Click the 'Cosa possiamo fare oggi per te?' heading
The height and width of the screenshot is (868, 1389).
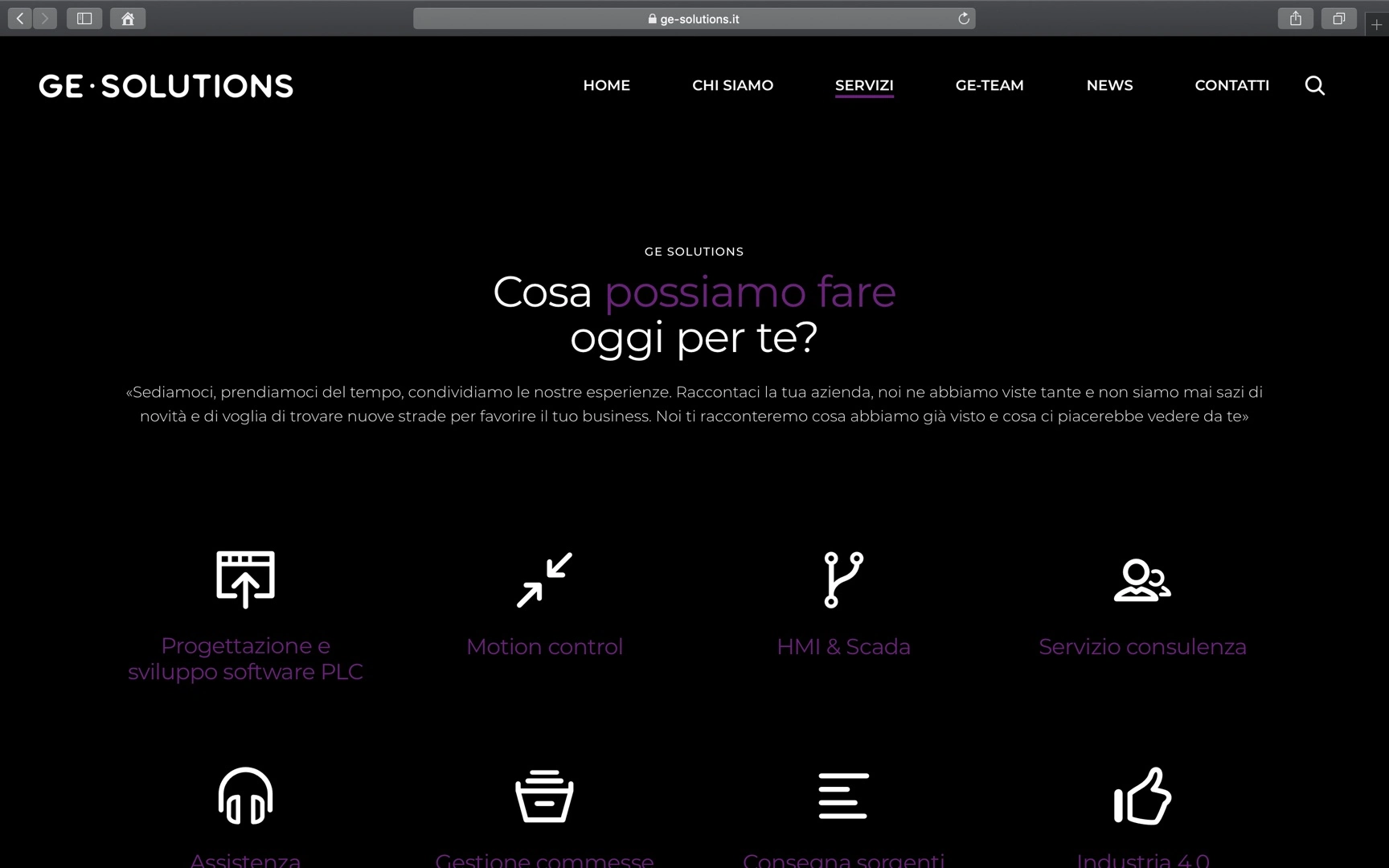pos(694,314)
